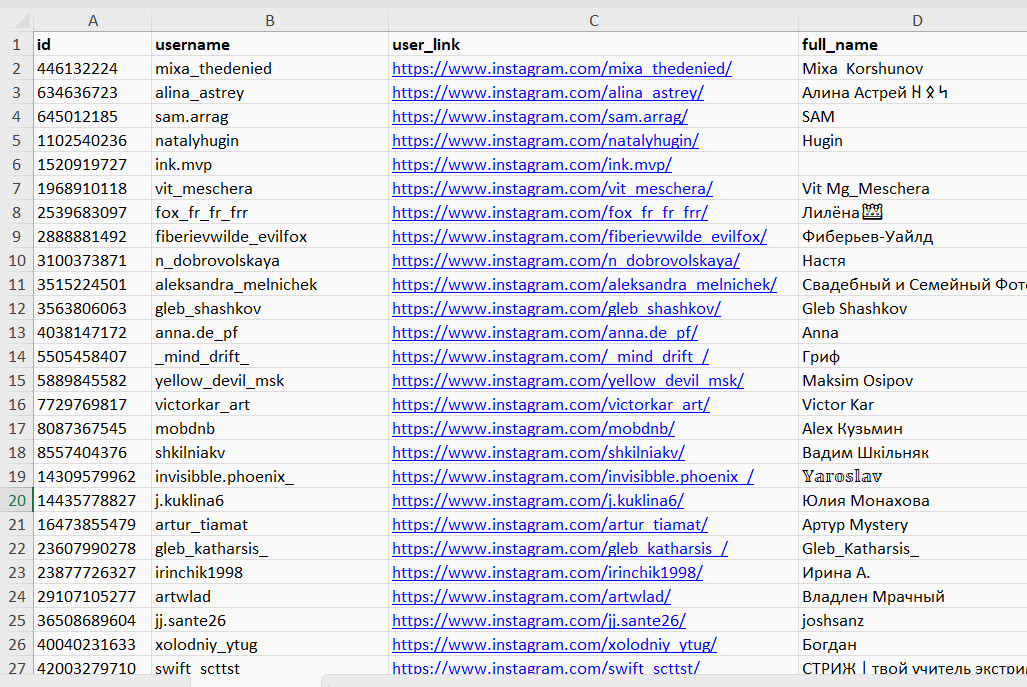Screen dimensions: 1027x687
Task: Open the alina_astrey Instagram link
Action: [548, 92]
